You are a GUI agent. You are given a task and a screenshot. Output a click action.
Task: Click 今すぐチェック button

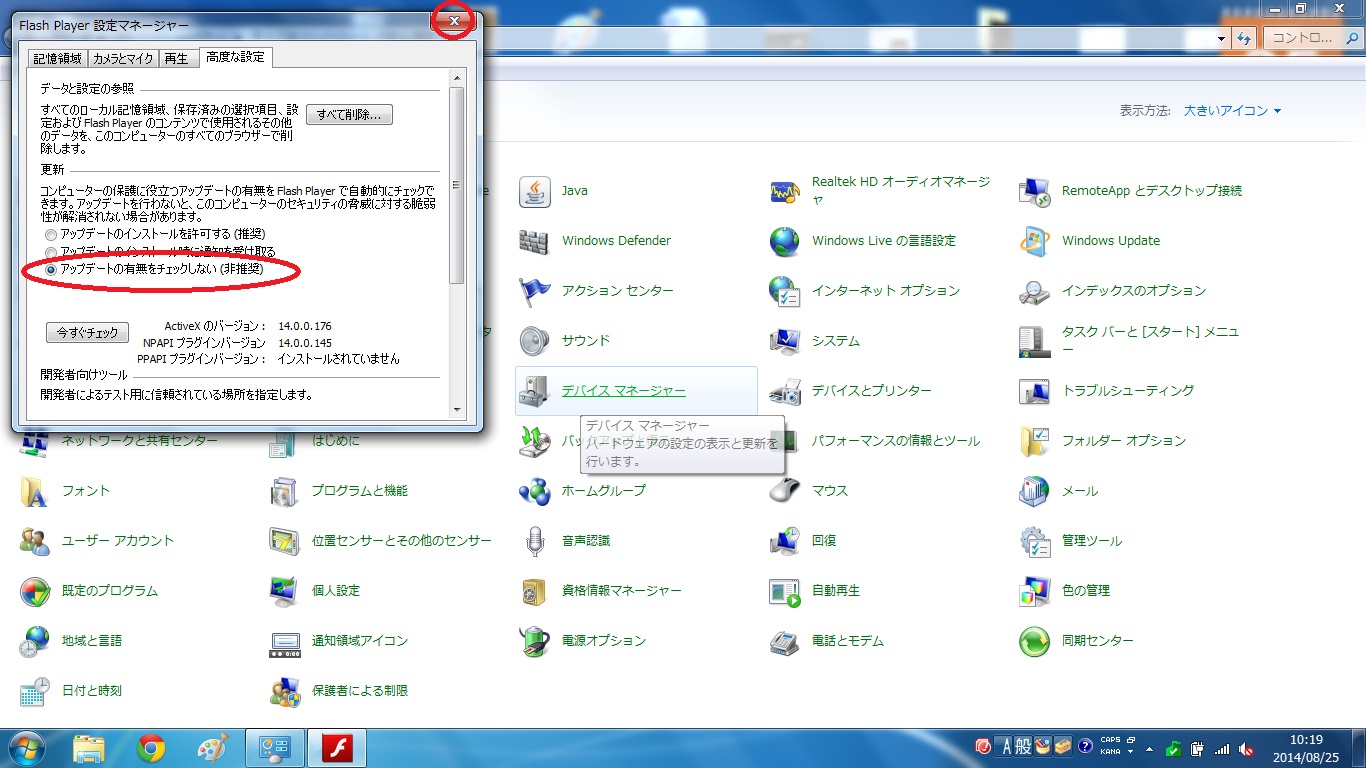click(88, 332)
